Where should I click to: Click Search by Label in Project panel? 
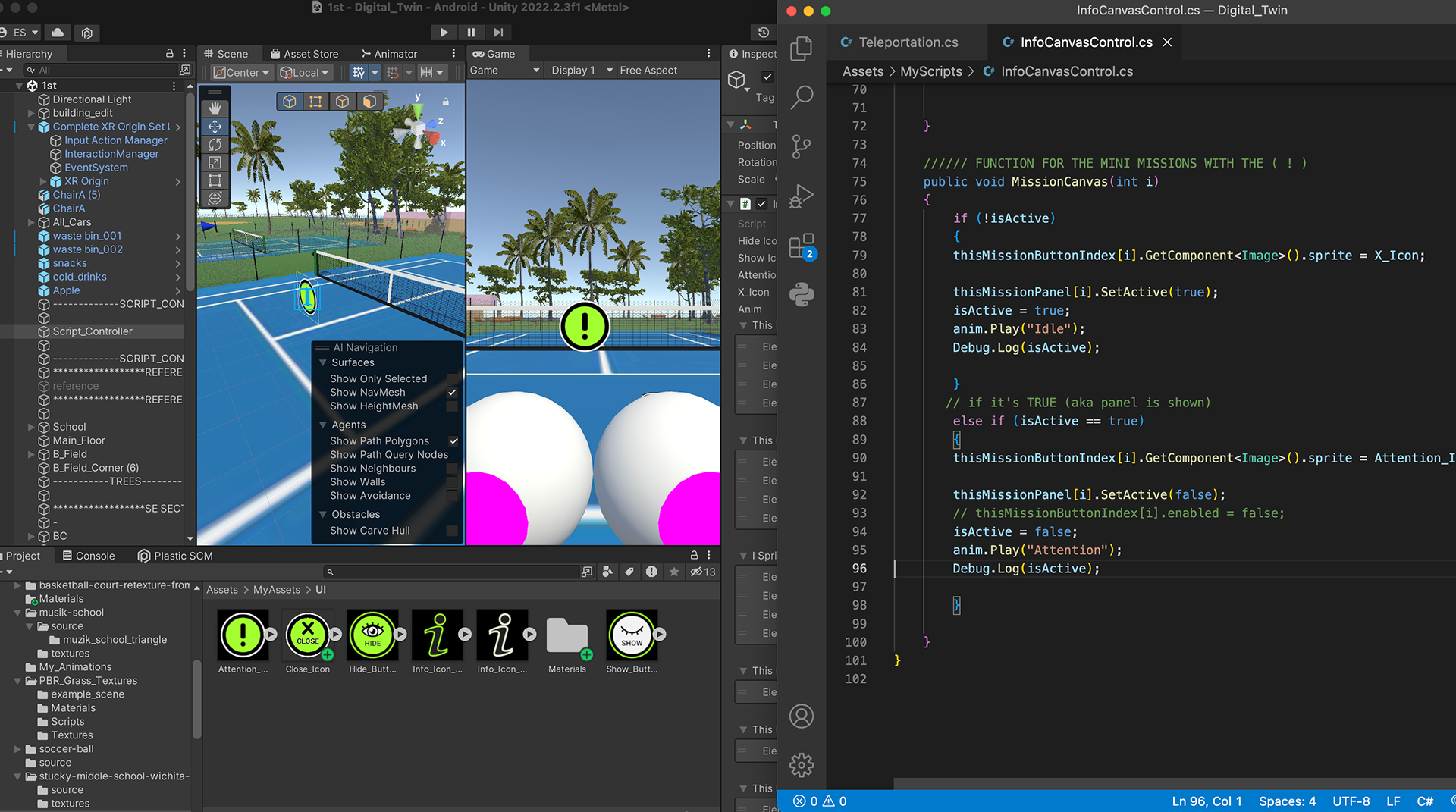pos(629,572)
